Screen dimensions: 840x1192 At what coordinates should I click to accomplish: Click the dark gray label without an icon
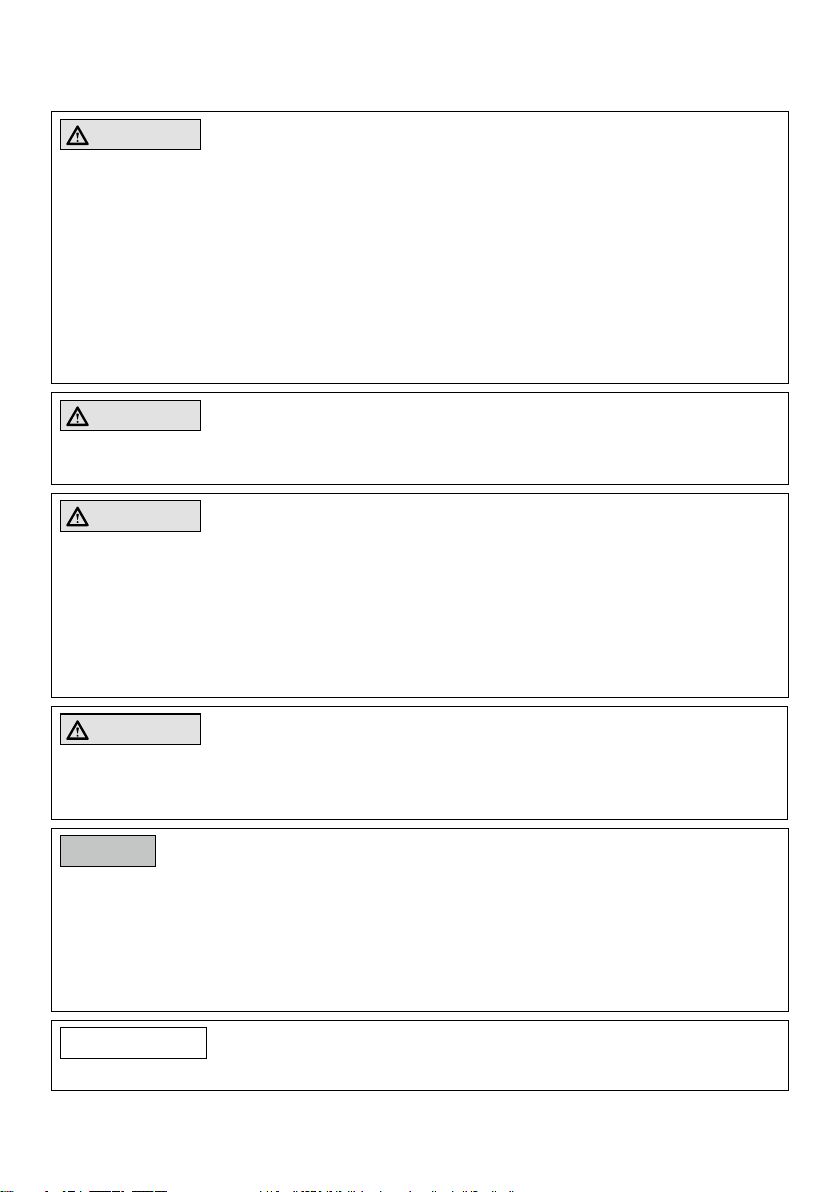108,851
